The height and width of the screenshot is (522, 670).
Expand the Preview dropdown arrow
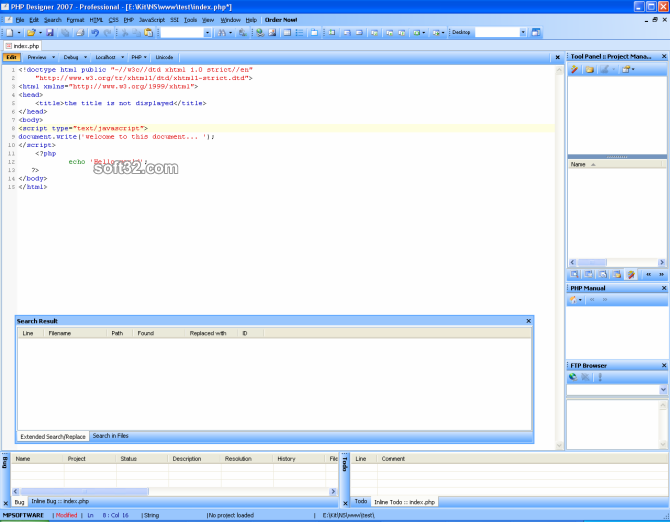click(53, 57)
